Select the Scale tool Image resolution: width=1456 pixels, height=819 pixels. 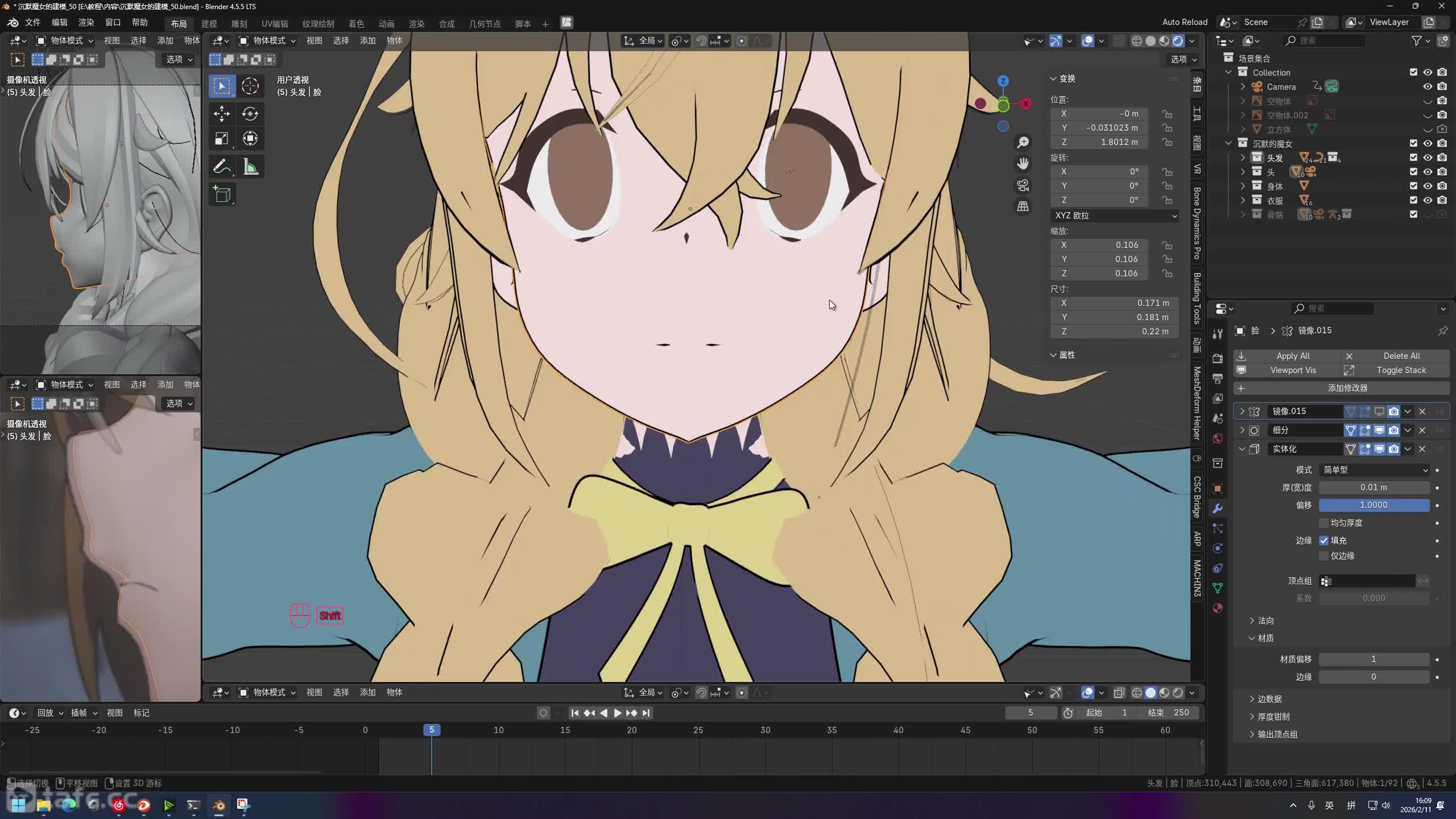222,139
